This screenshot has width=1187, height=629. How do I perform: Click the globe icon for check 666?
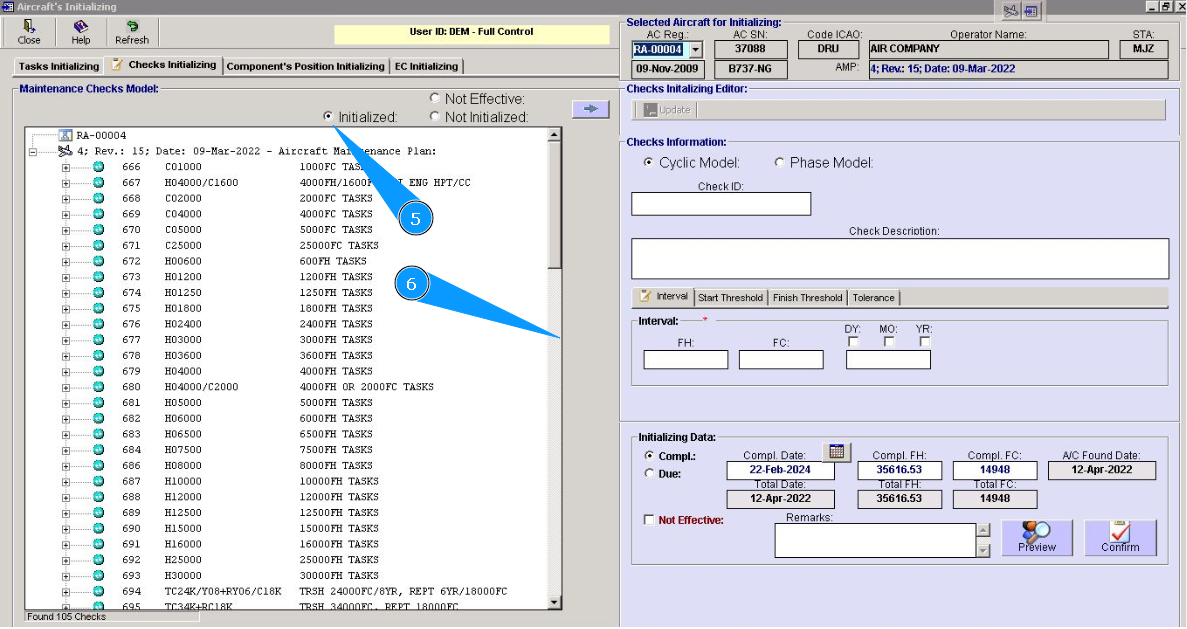tap(98, 167)
